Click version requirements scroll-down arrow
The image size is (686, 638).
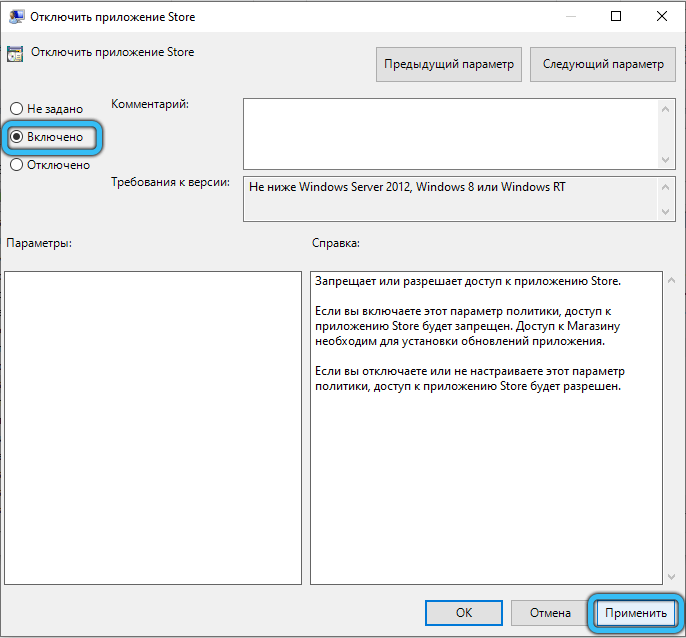665,212
